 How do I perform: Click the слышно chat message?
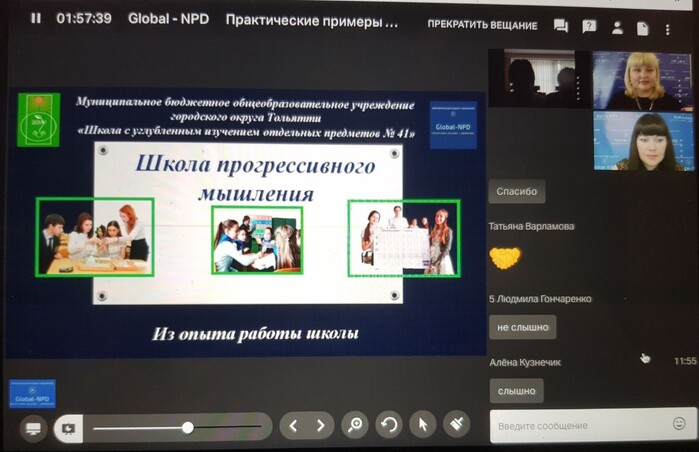[x=516, y=391]
